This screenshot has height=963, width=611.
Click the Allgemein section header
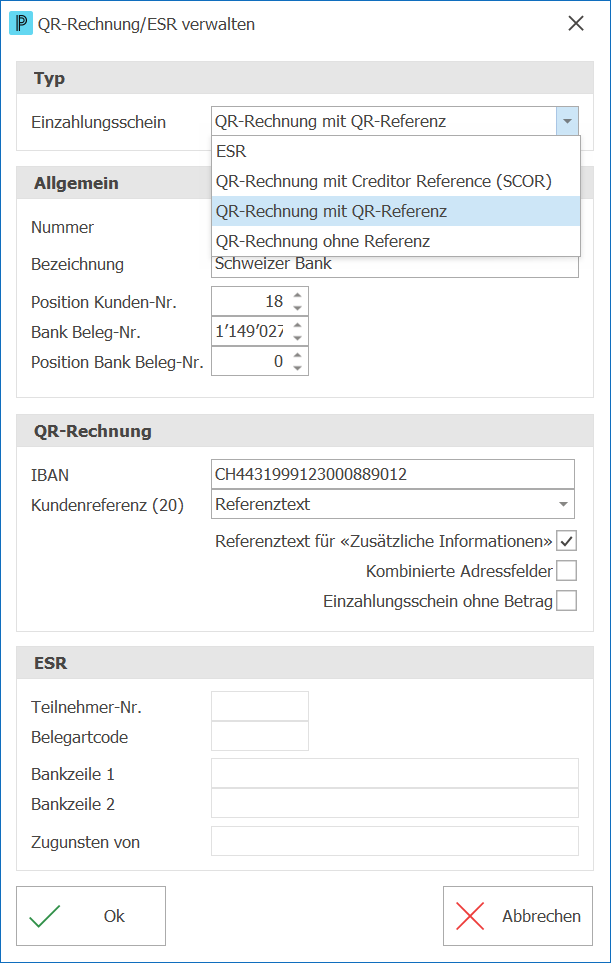pos(114,183)
